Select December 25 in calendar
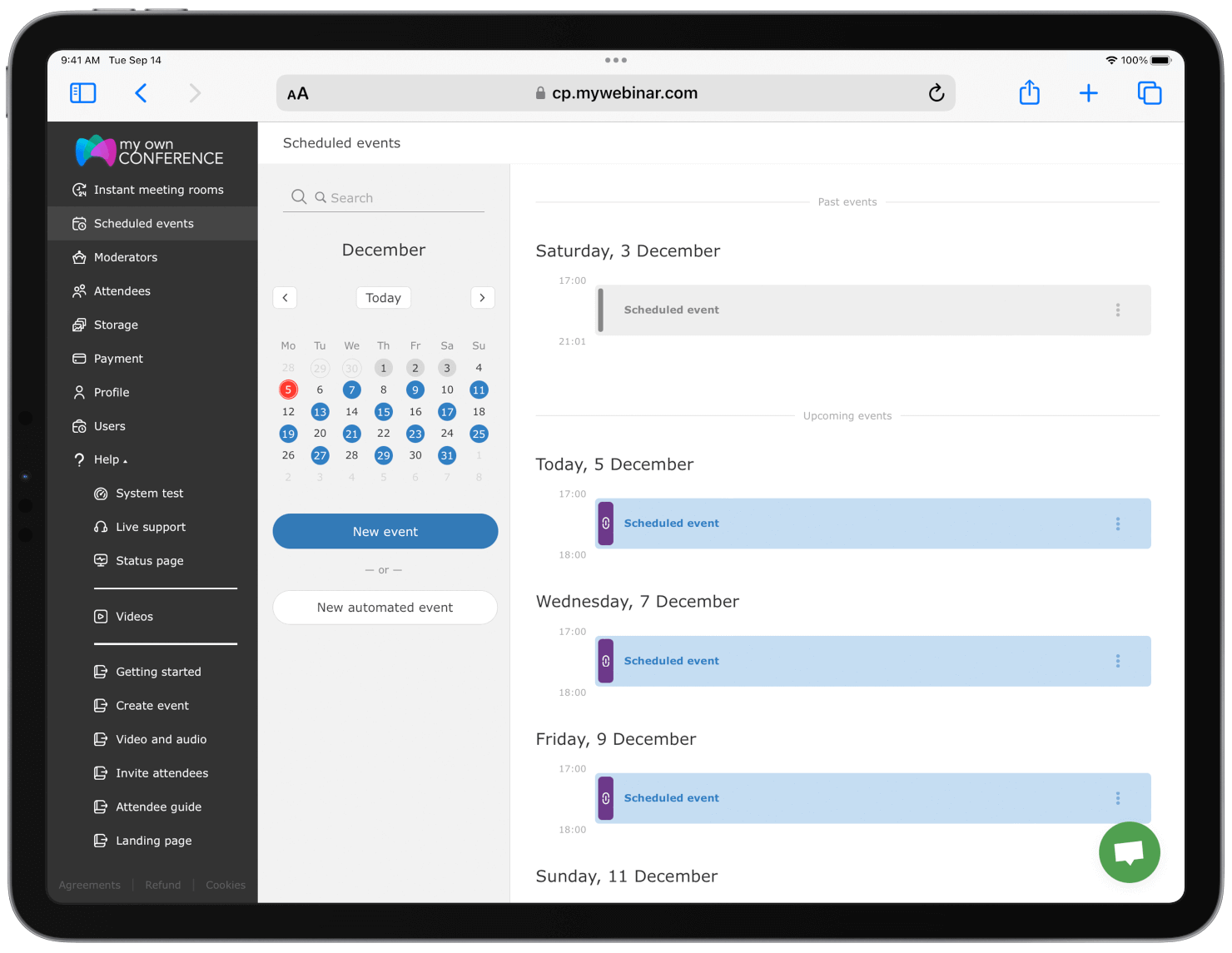 (479, 434)
